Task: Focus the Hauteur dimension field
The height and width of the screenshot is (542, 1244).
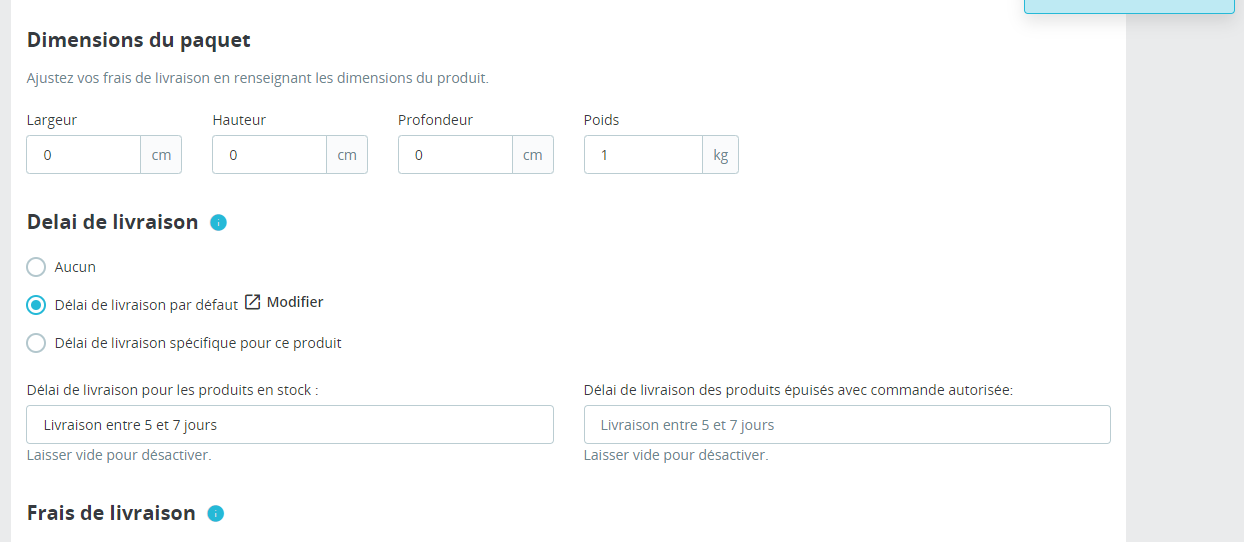Action: pos(270,155)
